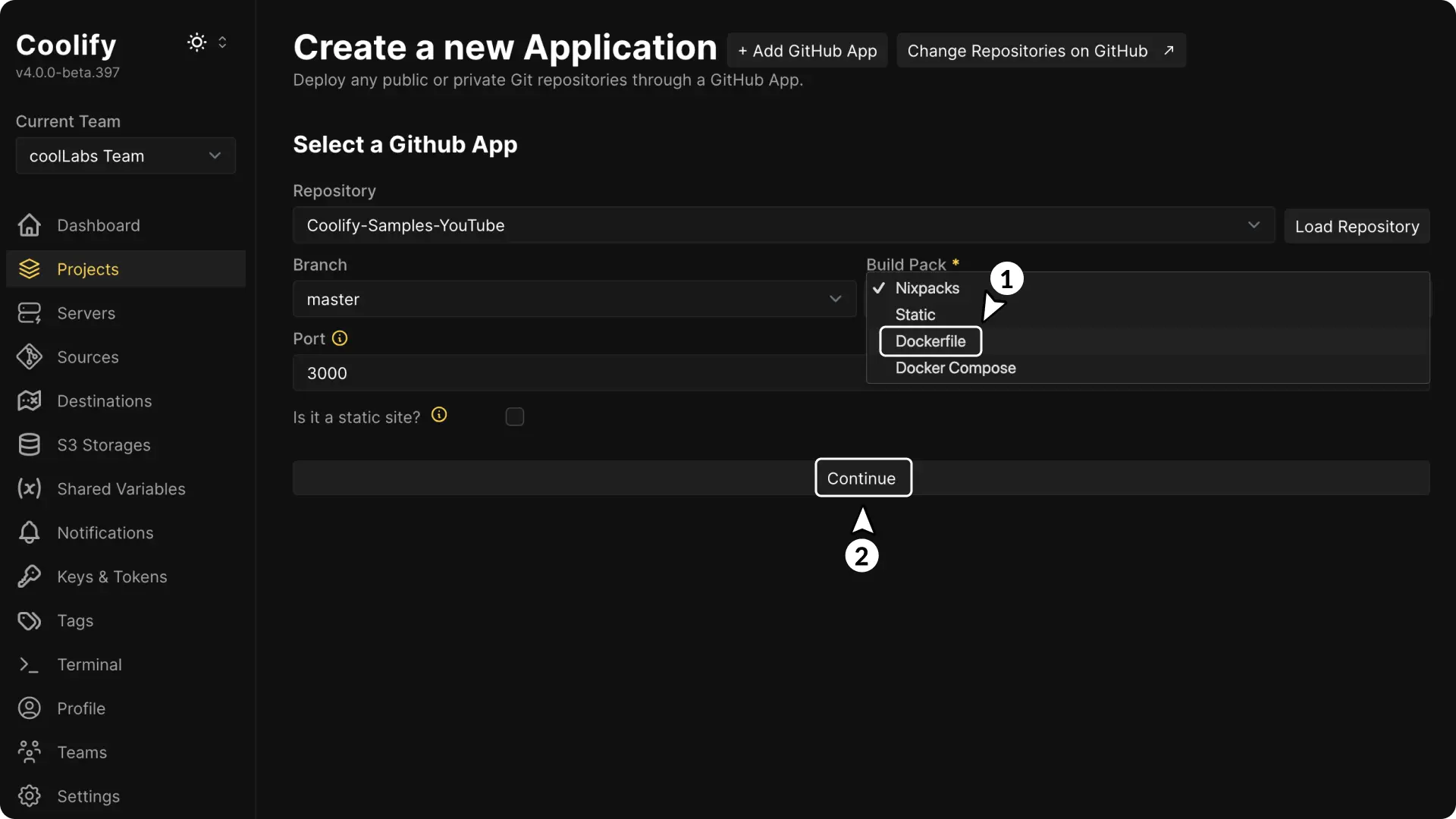The image size is (1456, 819).
Task: Click the S3 Storages database icon
Action: [30, 445]
